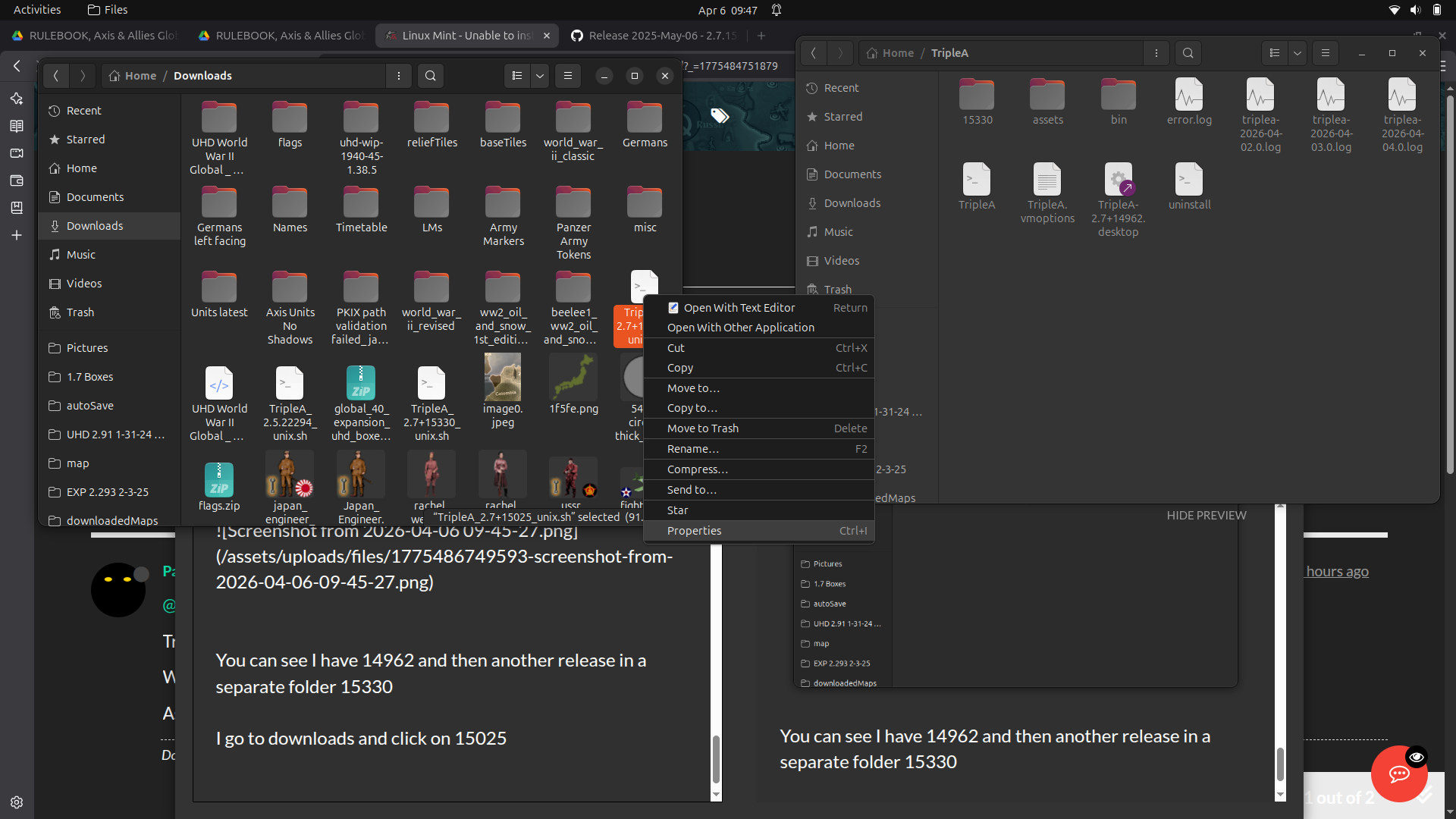
Task: Open the search icon in the Downloads window
Action: coord(431,76)
